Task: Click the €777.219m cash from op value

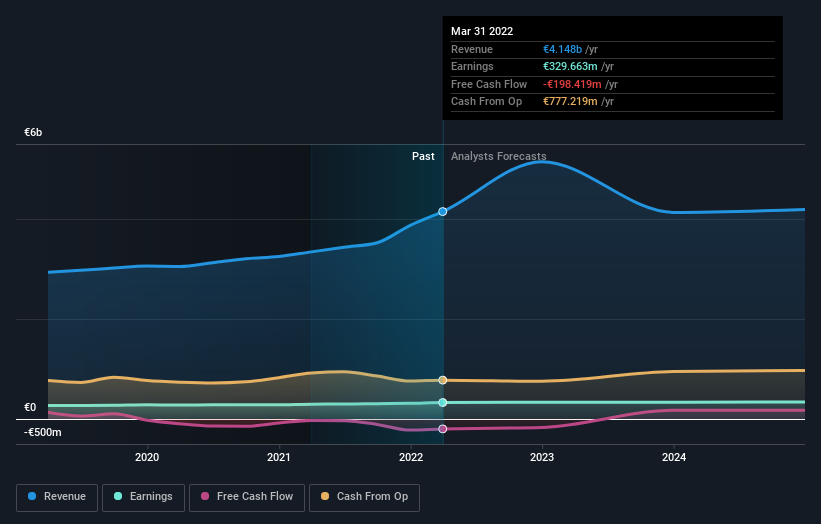Action: coord(570,102)
